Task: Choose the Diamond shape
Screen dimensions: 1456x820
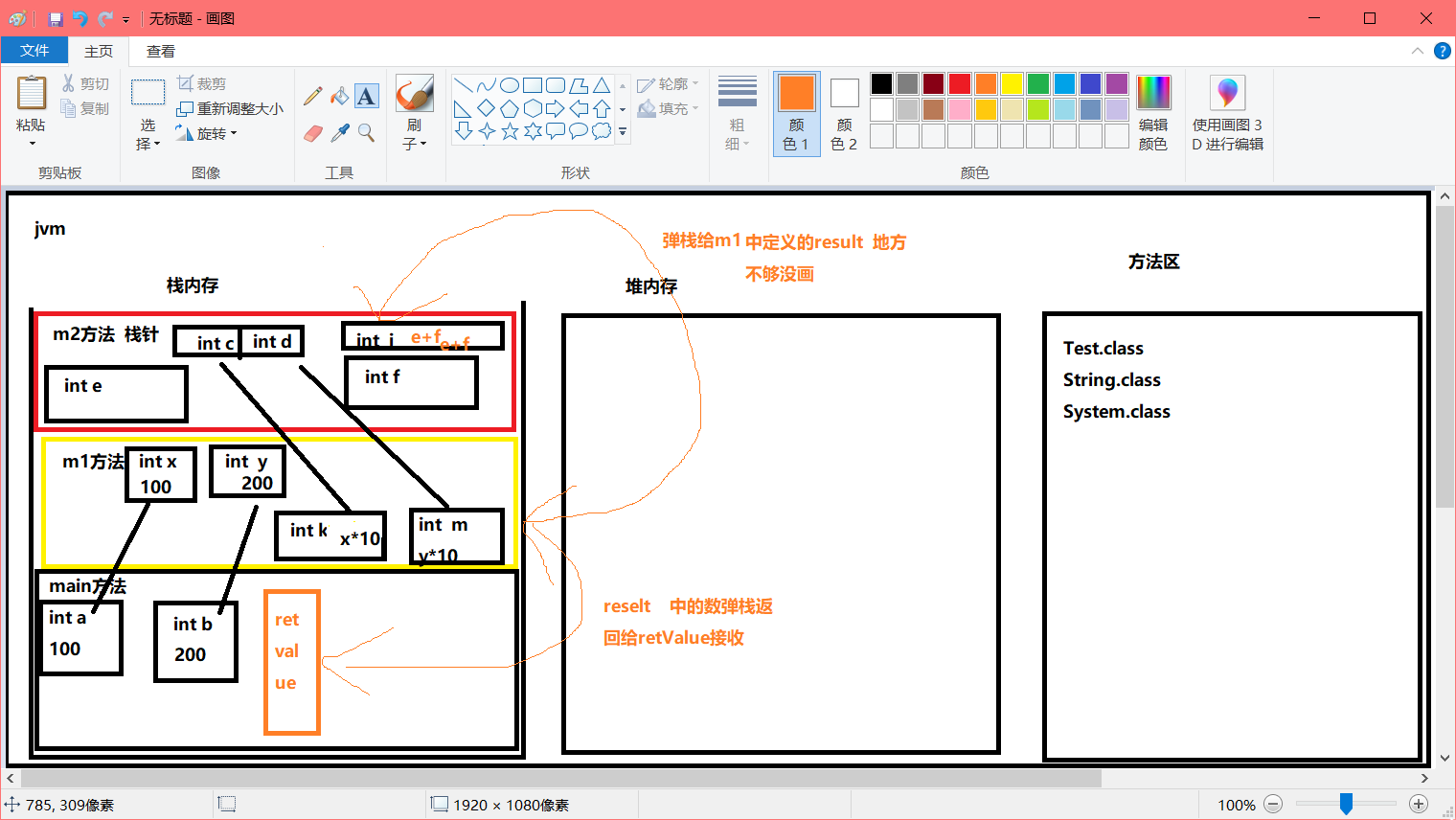Action: pos(487,108)
